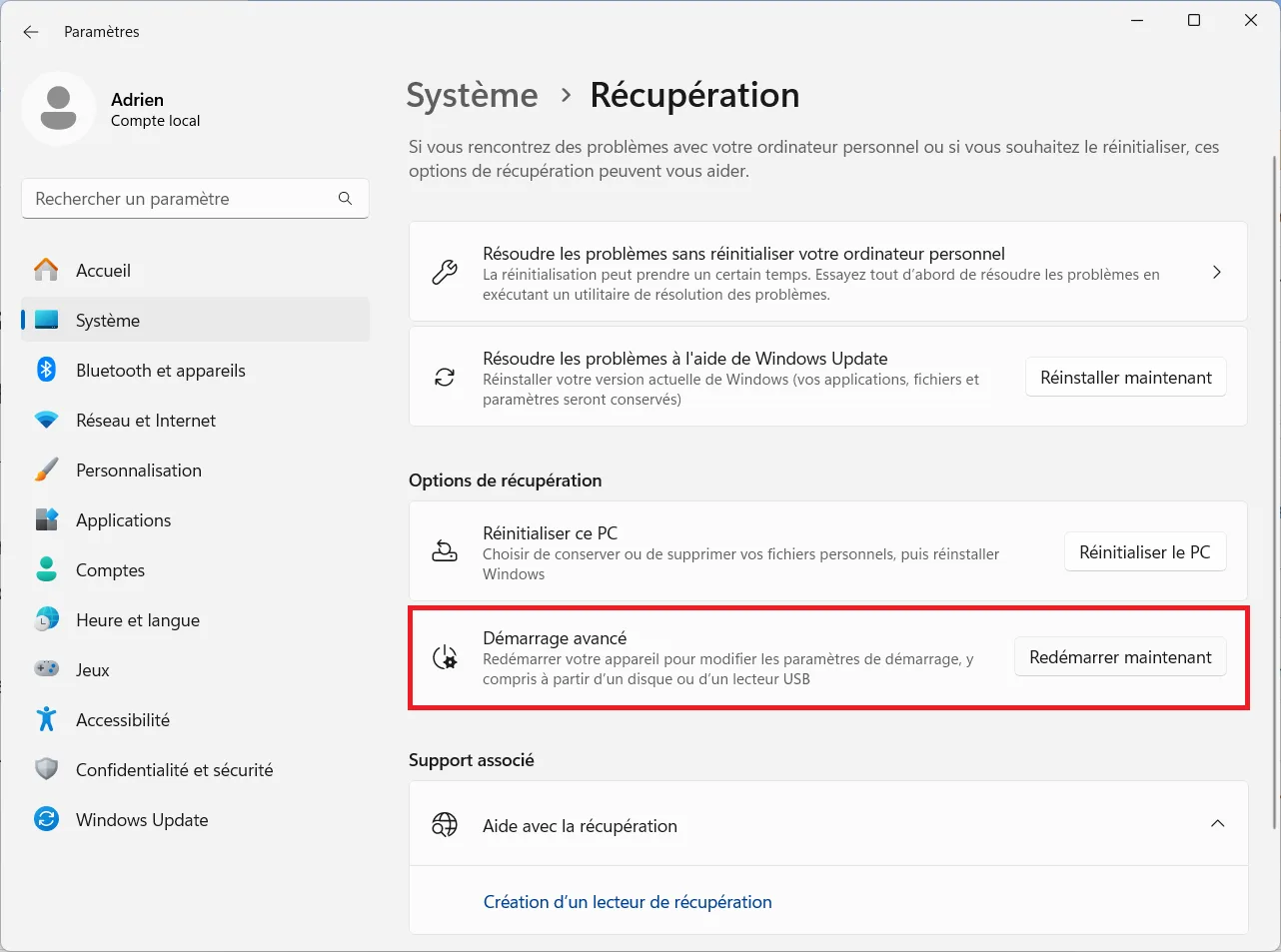This screenshot has width=1281, height=952.
Task: Click the Compte local text under Adrien
Action: (x=155, y=121)
